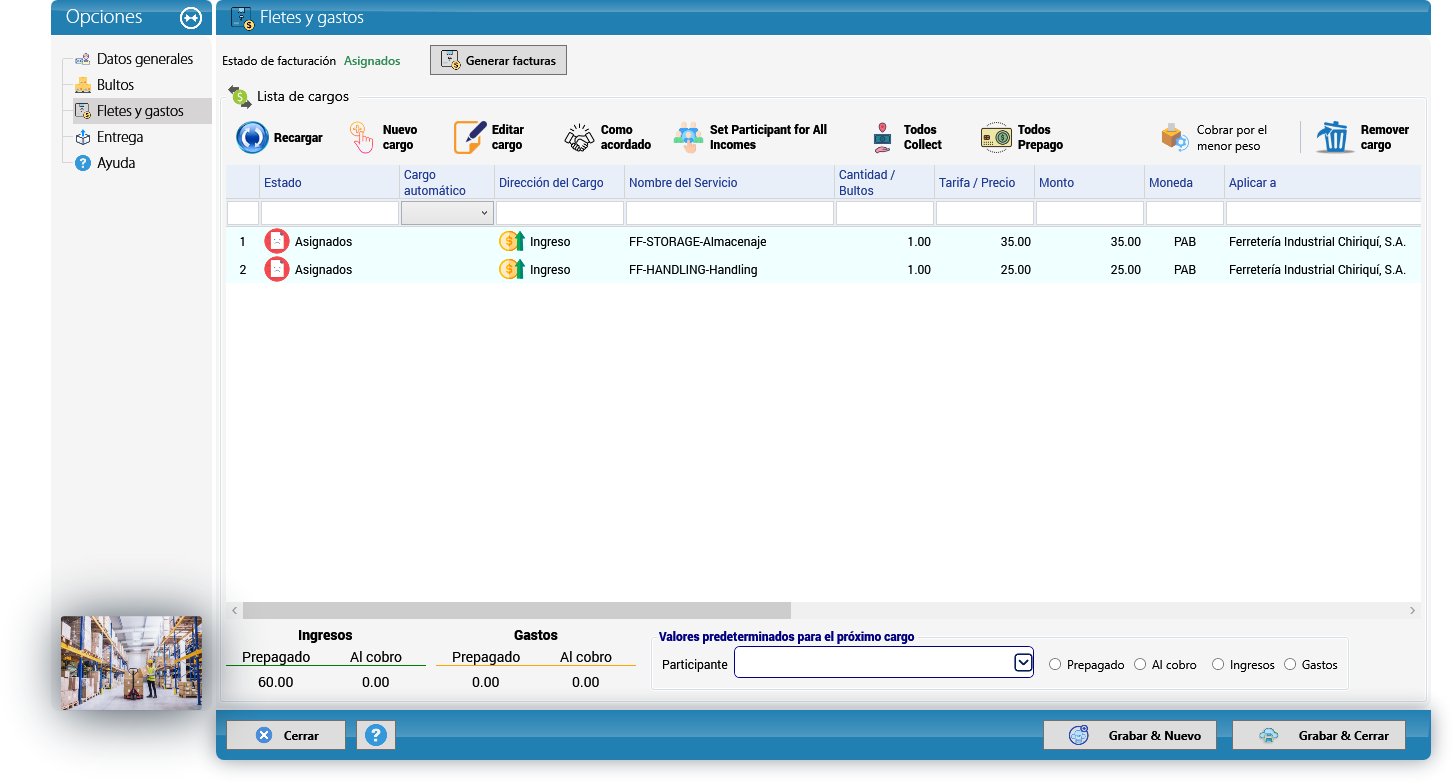Select the Gastos radio button
1454x783 pixels.
tap(1290, 665)
